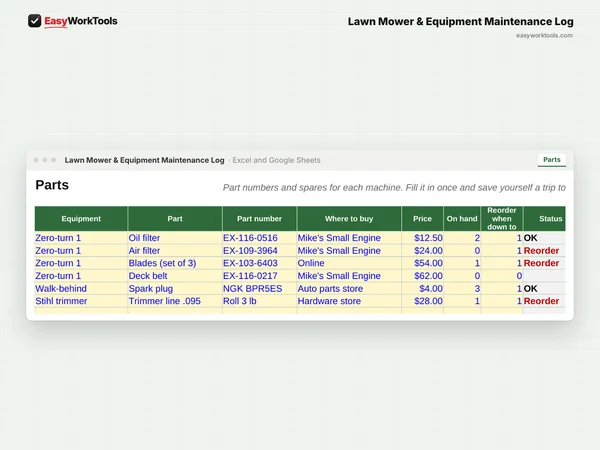Viewport: 600px width, 450px height.
Task: Click the Online where-to-buy cell
Action: 349,263
